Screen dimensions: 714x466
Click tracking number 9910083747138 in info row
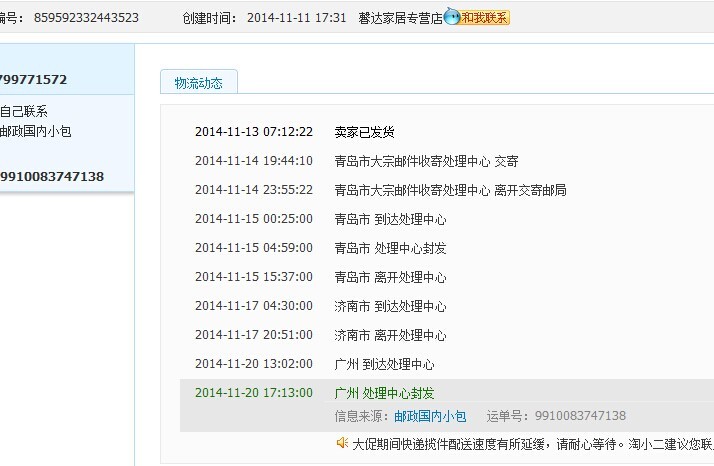pos(580,416)
